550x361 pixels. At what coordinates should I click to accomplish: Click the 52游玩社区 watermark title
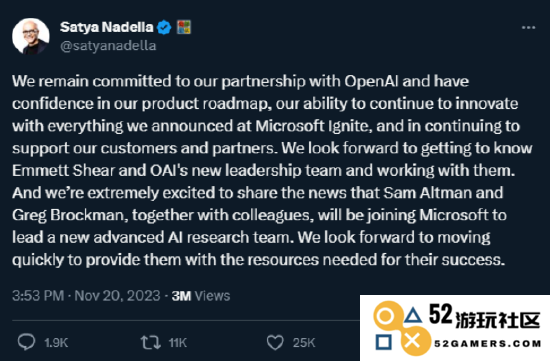click(484, 317)
